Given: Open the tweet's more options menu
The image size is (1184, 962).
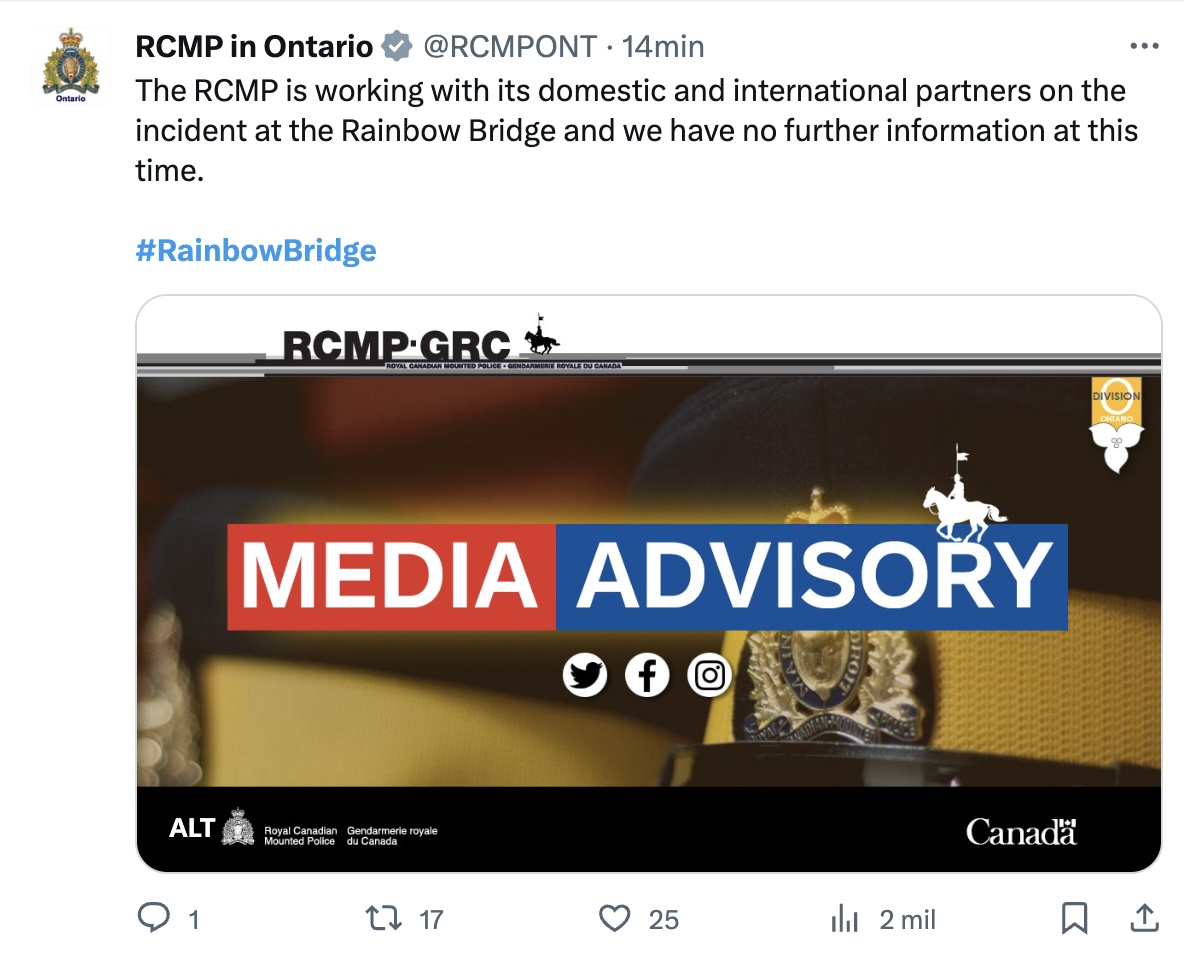Looking at the screenshot, I should 1143,46.
